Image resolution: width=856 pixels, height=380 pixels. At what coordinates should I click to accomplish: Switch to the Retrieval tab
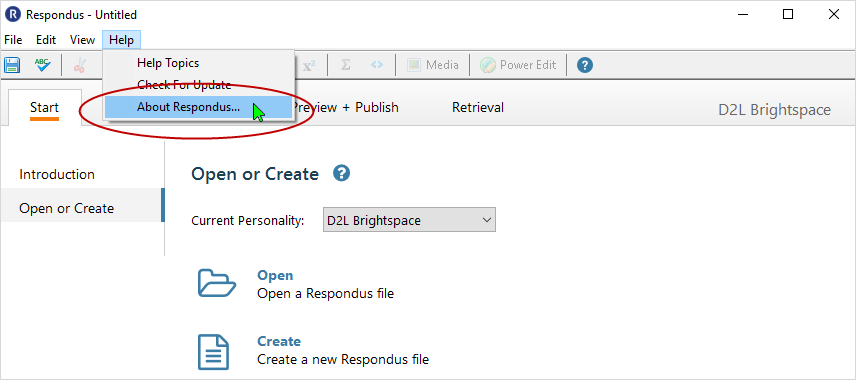pyautogui.click(x=478, y=108)
